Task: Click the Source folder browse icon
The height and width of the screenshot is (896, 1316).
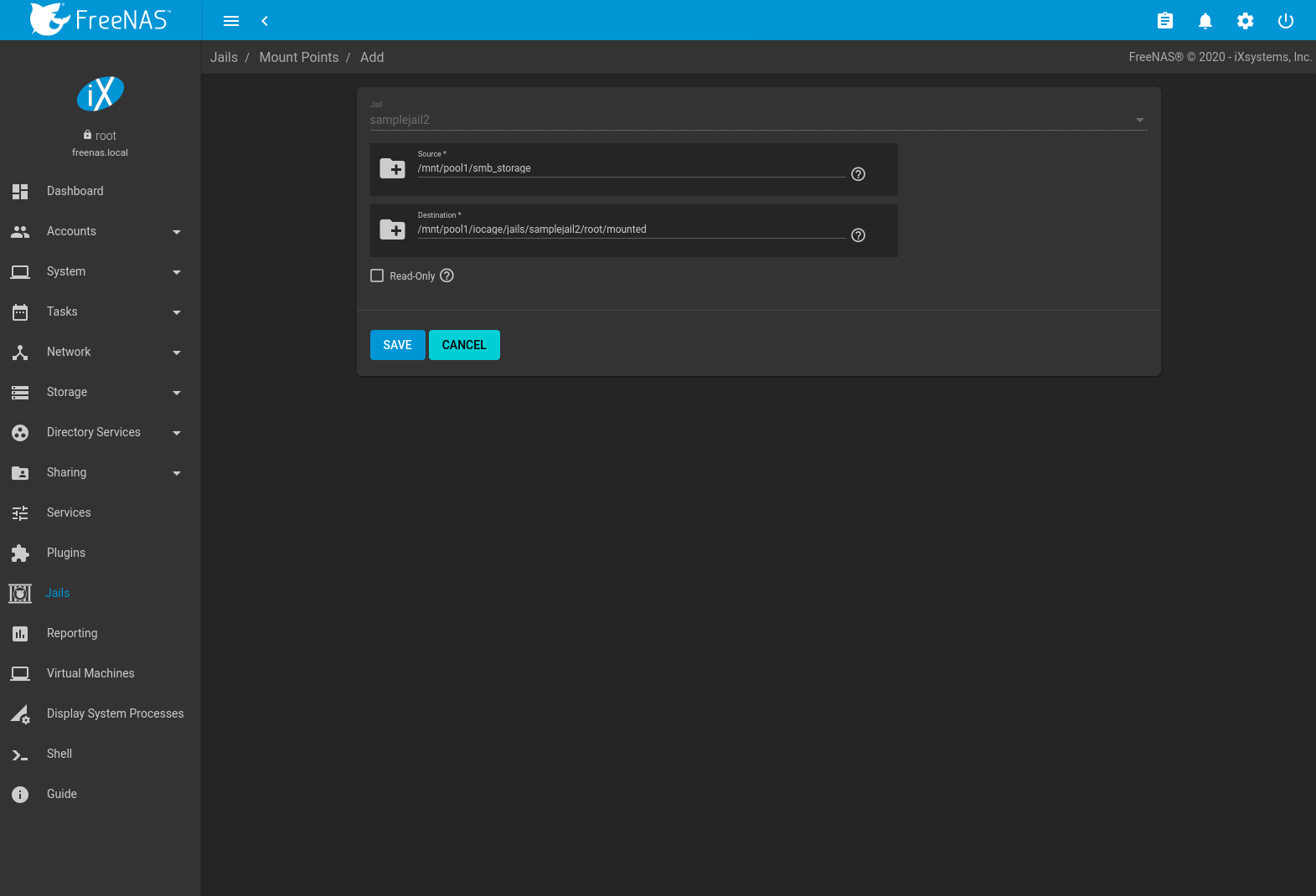Action: click(392, 168)
